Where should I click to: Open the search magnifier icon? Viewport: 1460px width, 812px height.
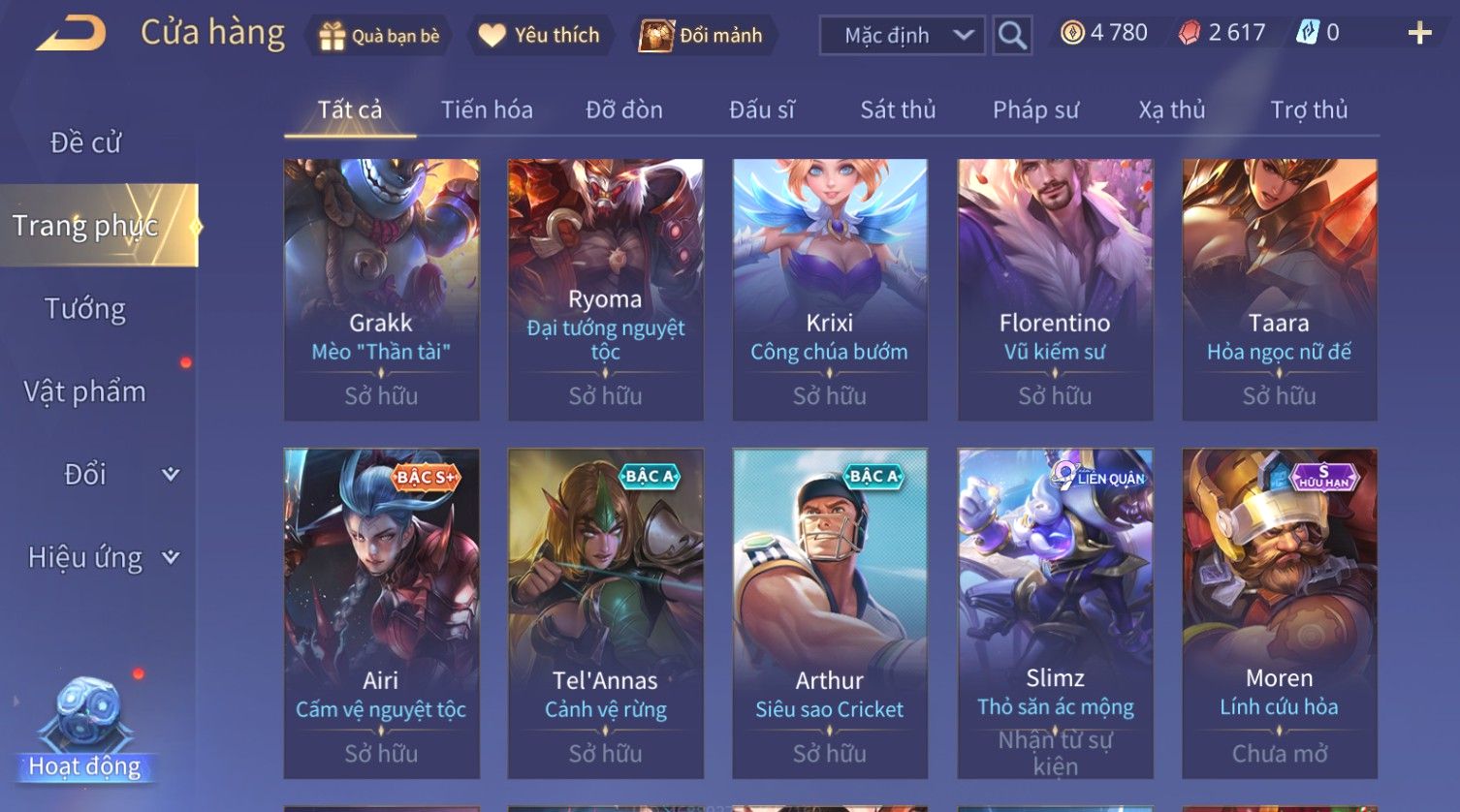(1012, 36)
